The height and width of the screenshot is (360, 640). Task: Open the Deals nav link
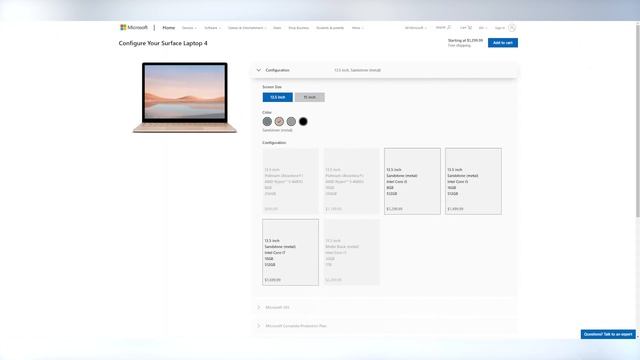277,28
